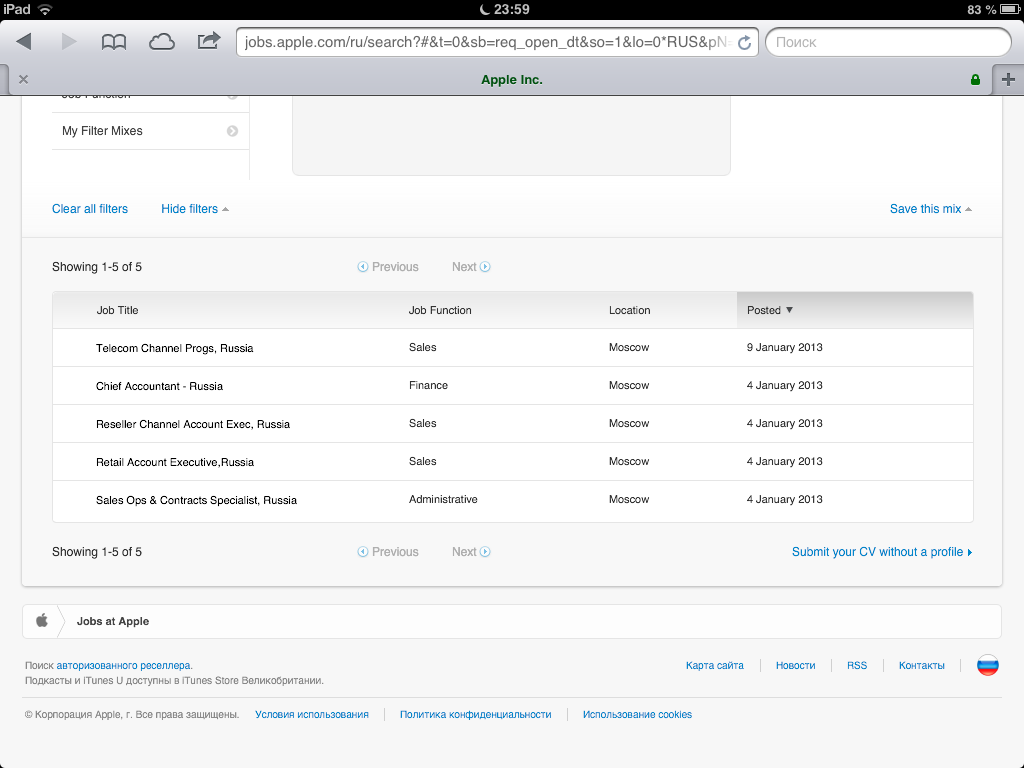Viewport: 1024px width, 768px height.
Task: Tap the 23:59 clock in status bar
Action: tap(511, 9)
